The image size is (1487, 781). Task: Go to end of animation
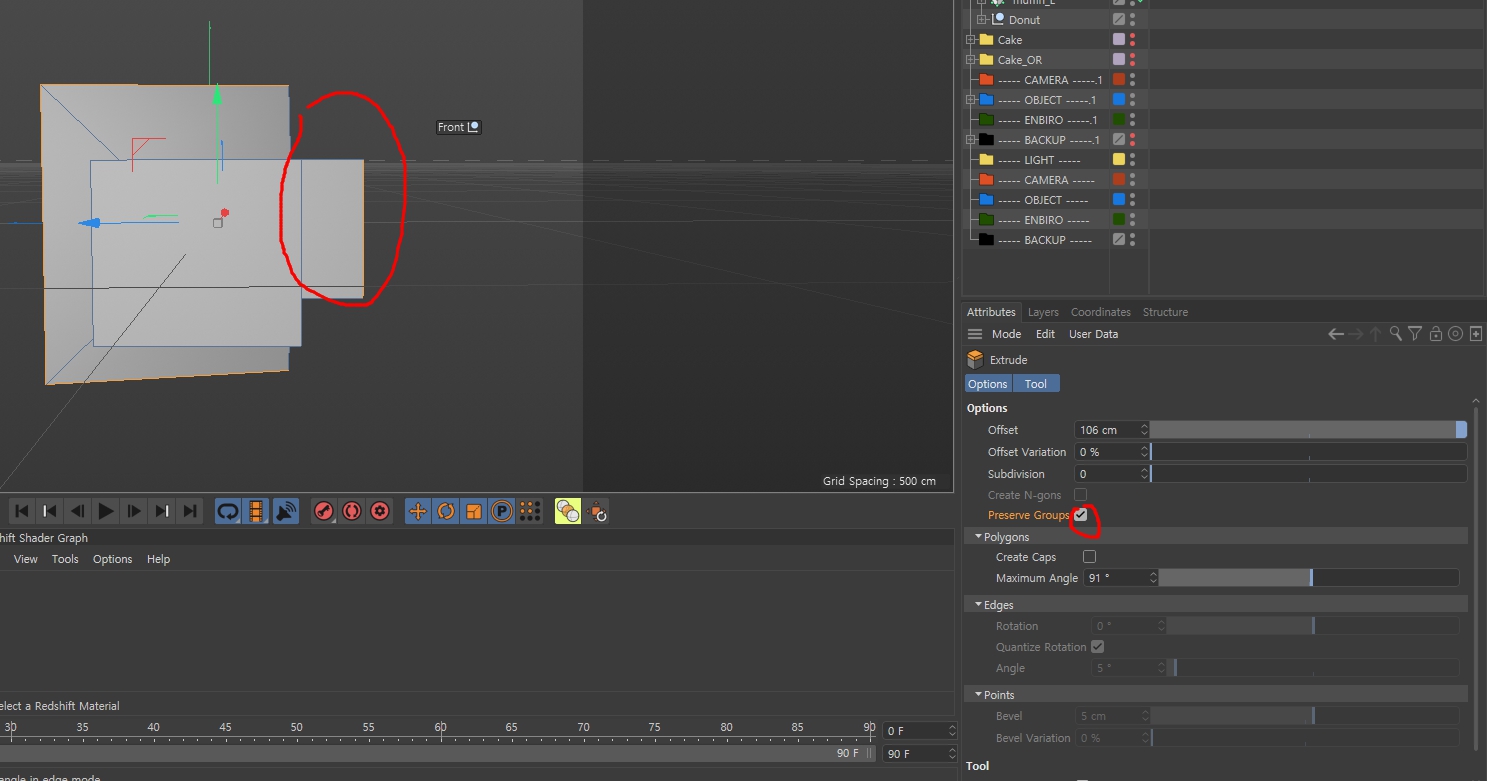(189, 512)
